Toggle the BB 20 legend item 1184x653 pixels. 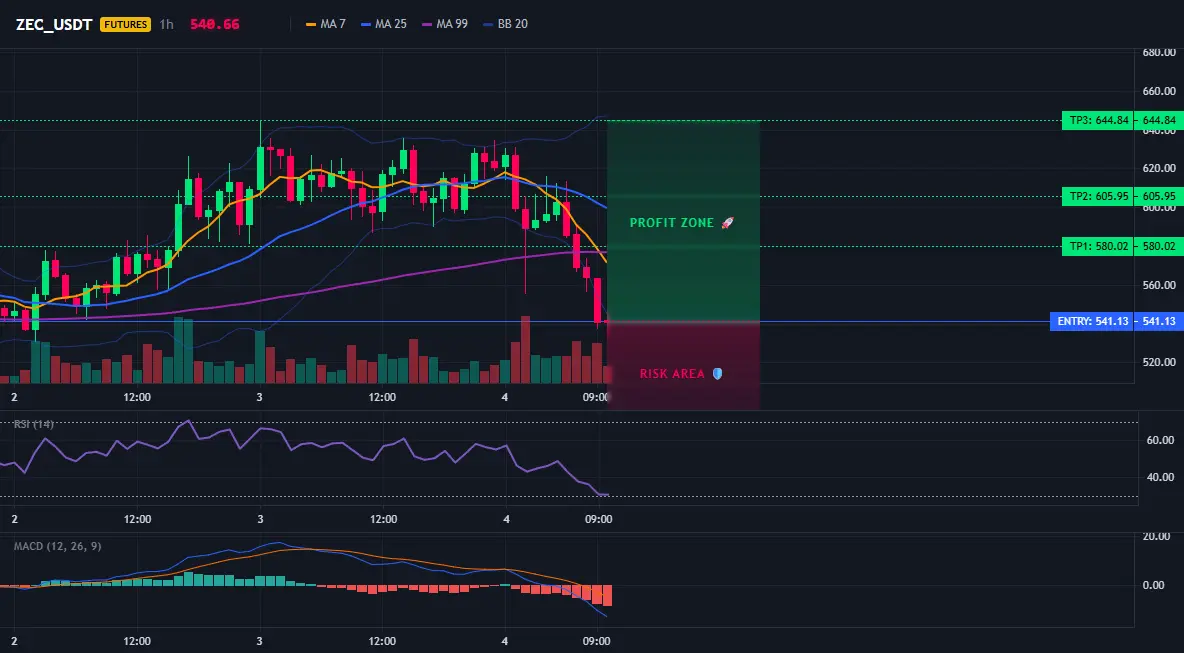[x=506, y=24]
